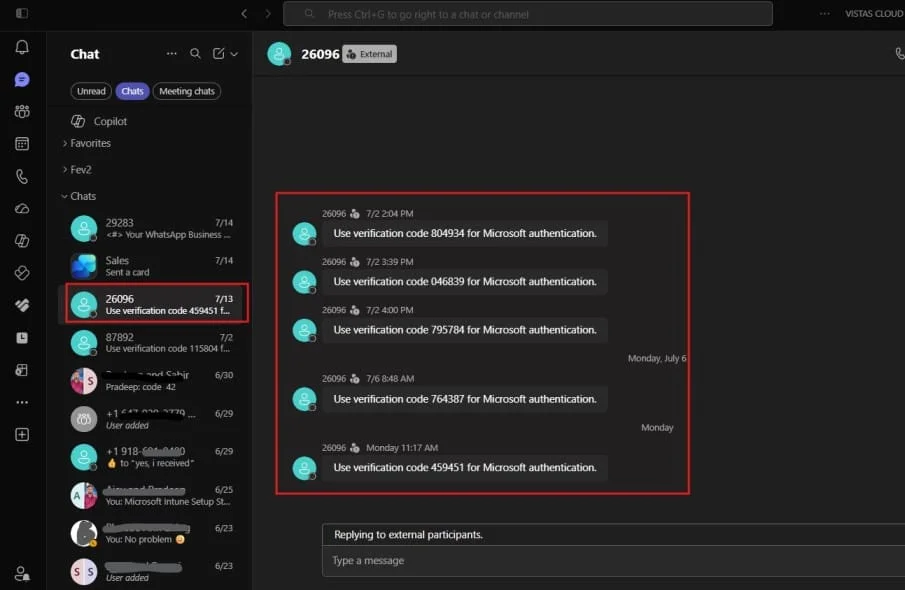Click the Add apps plus icon

pyautogui.click(x=22, y=435)
